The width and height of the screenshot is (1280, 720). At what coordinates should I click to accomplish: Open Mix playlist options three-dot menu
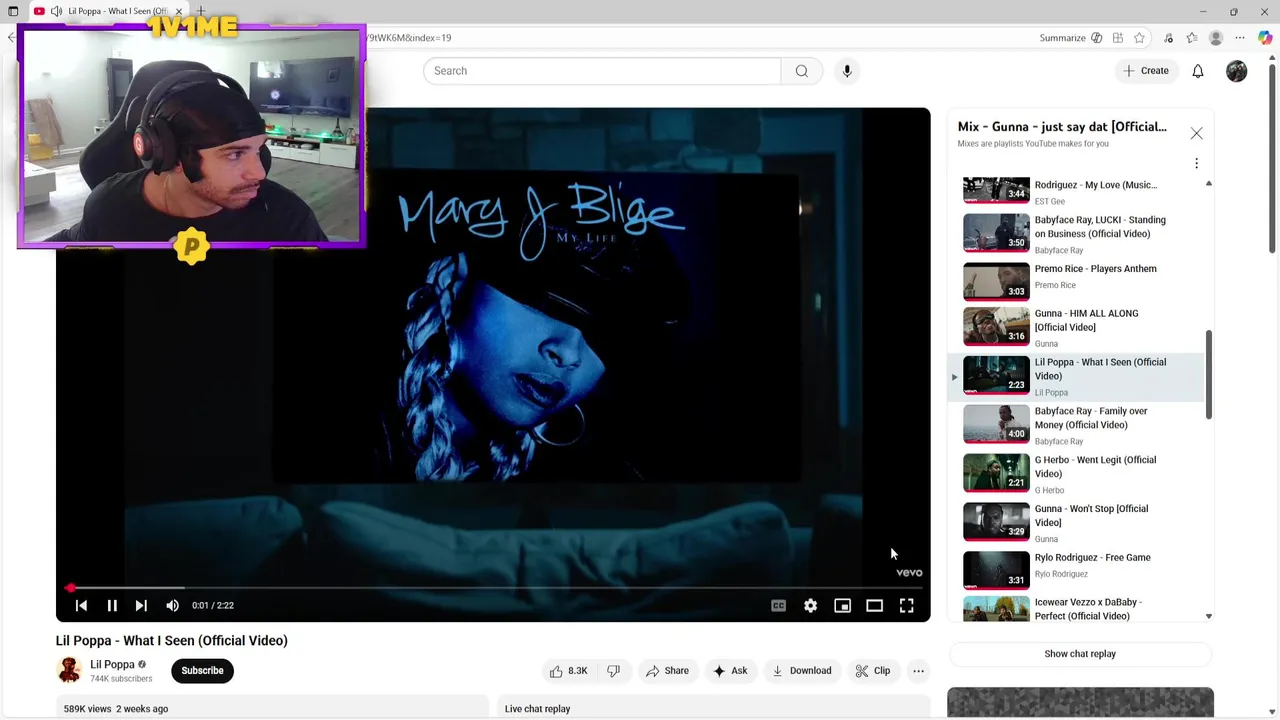point(1196,163)
